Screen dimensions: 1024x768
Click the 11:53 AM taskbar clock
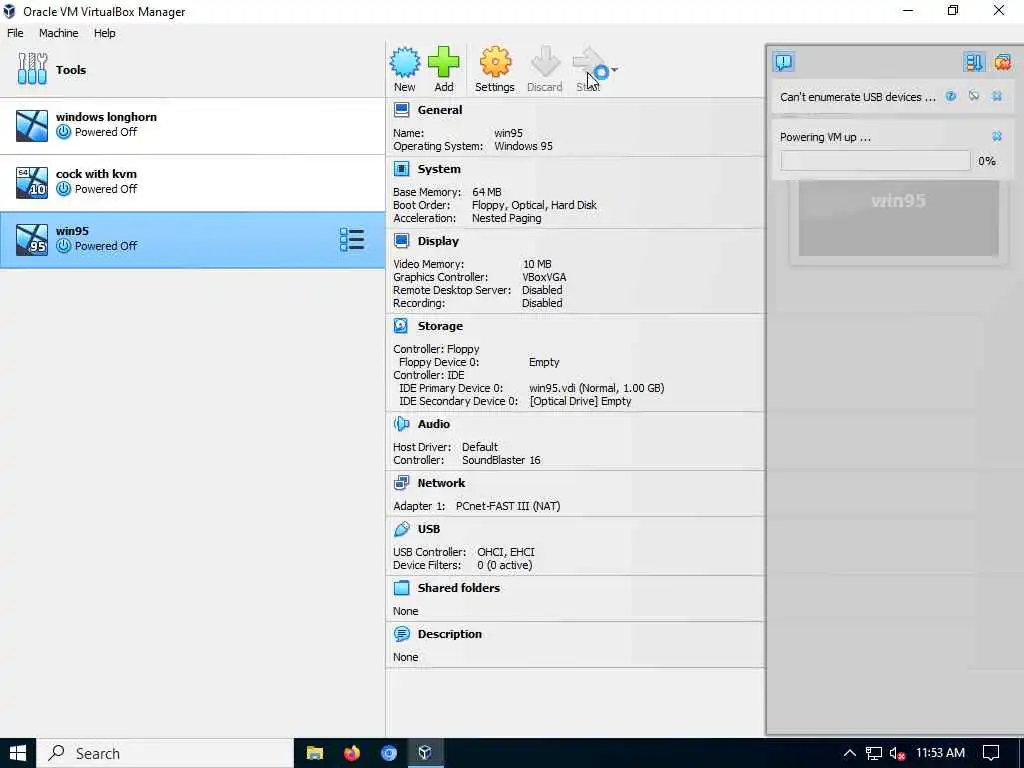click(940, 753)
